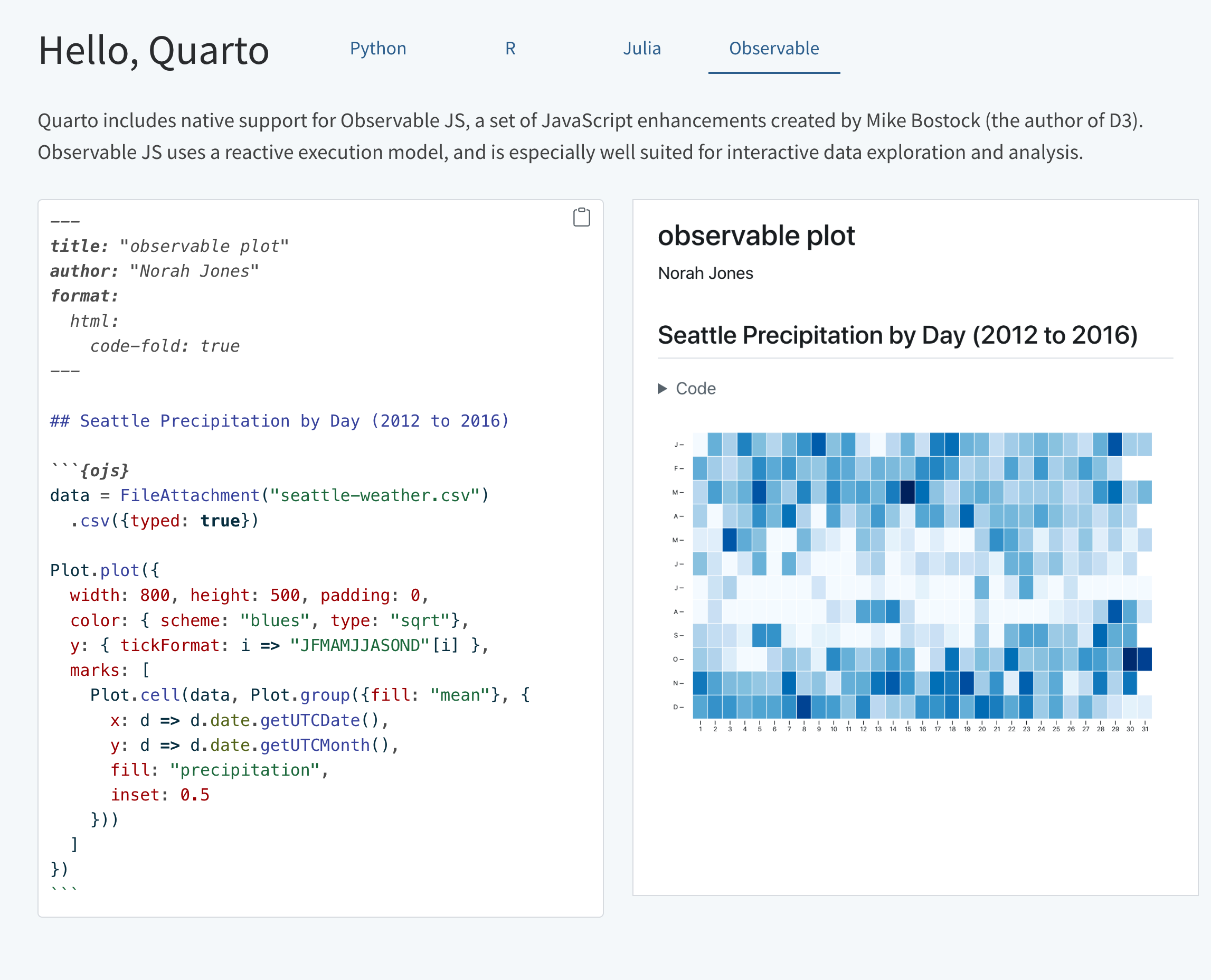
Task: Click the Hello, Quarto heading
Action: point(154,51)
